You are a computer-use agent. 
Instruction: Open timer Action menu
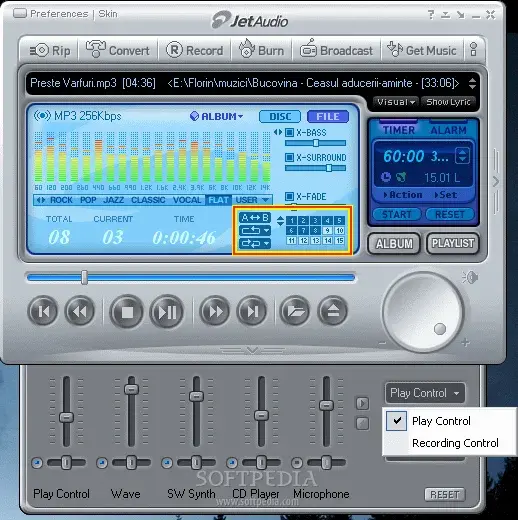[x=403, y=195]
